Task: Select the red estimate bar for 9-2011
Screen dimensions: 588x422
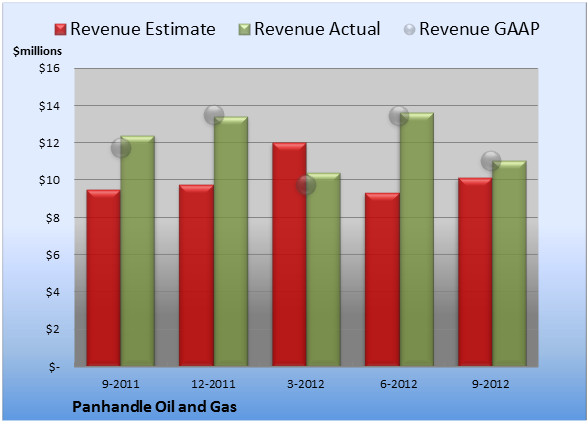Action: pos(104,278)
